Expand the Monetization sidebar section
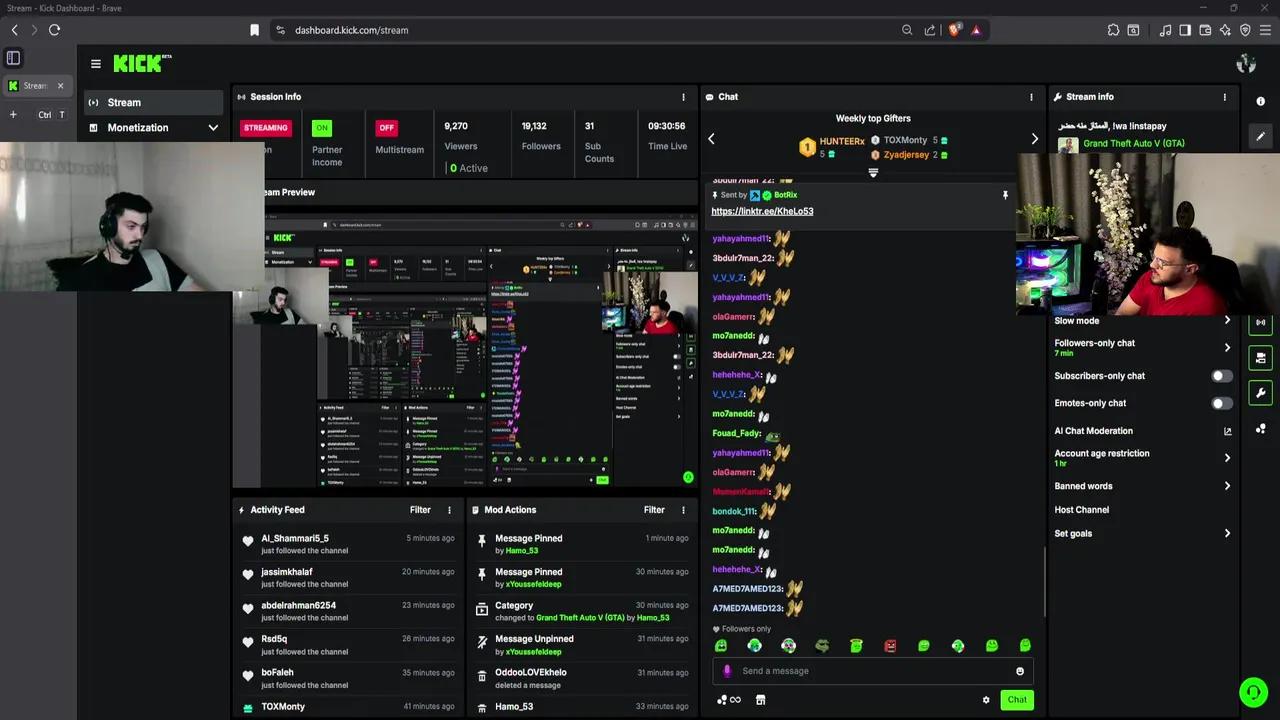1280x720 pixels. coord(212,128)
